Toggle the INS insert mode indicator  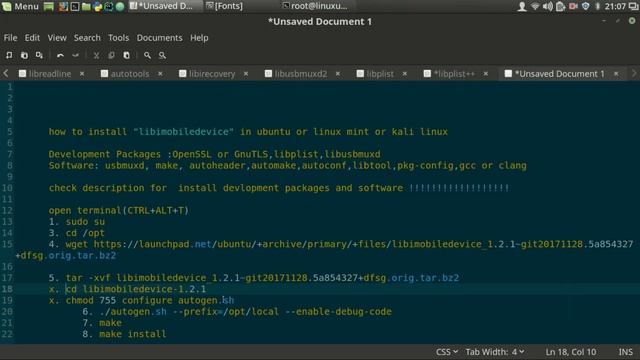tap(625, 352)
